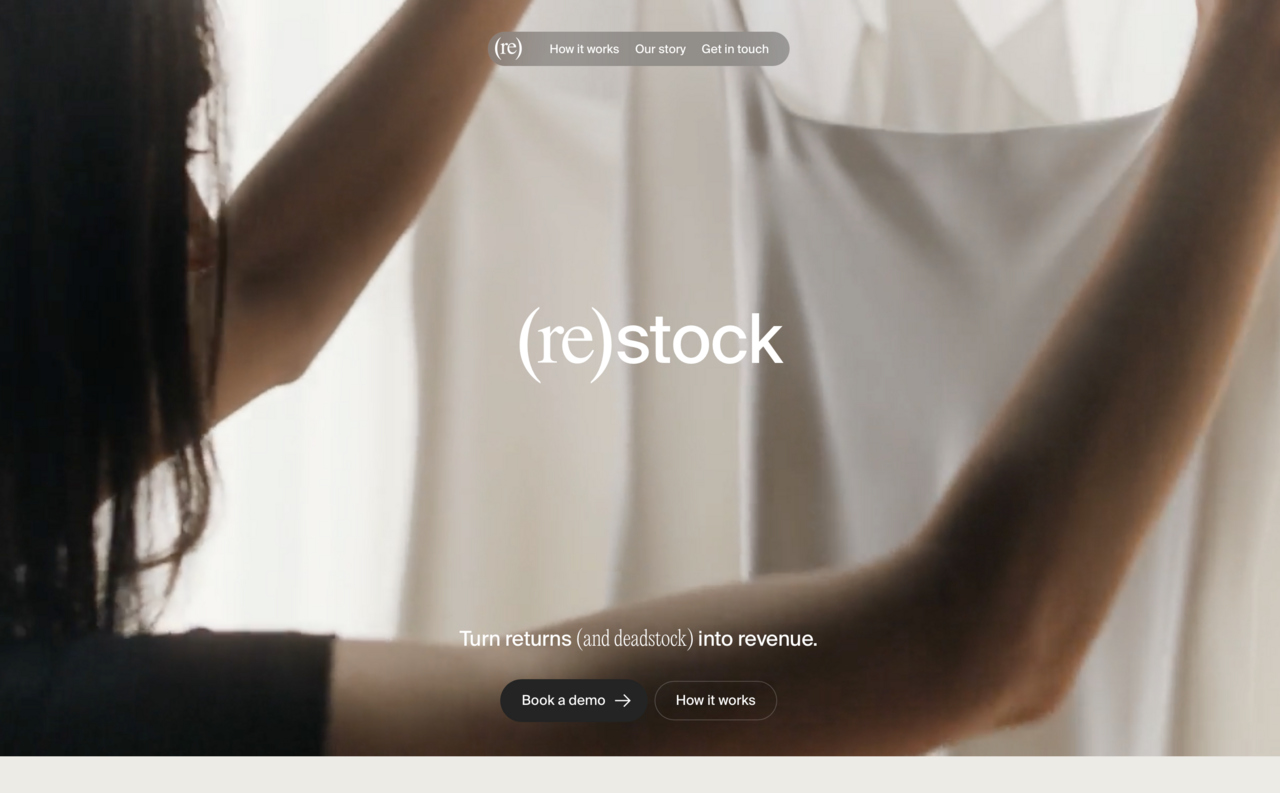Click the large (re)stock hero logo

650,344
